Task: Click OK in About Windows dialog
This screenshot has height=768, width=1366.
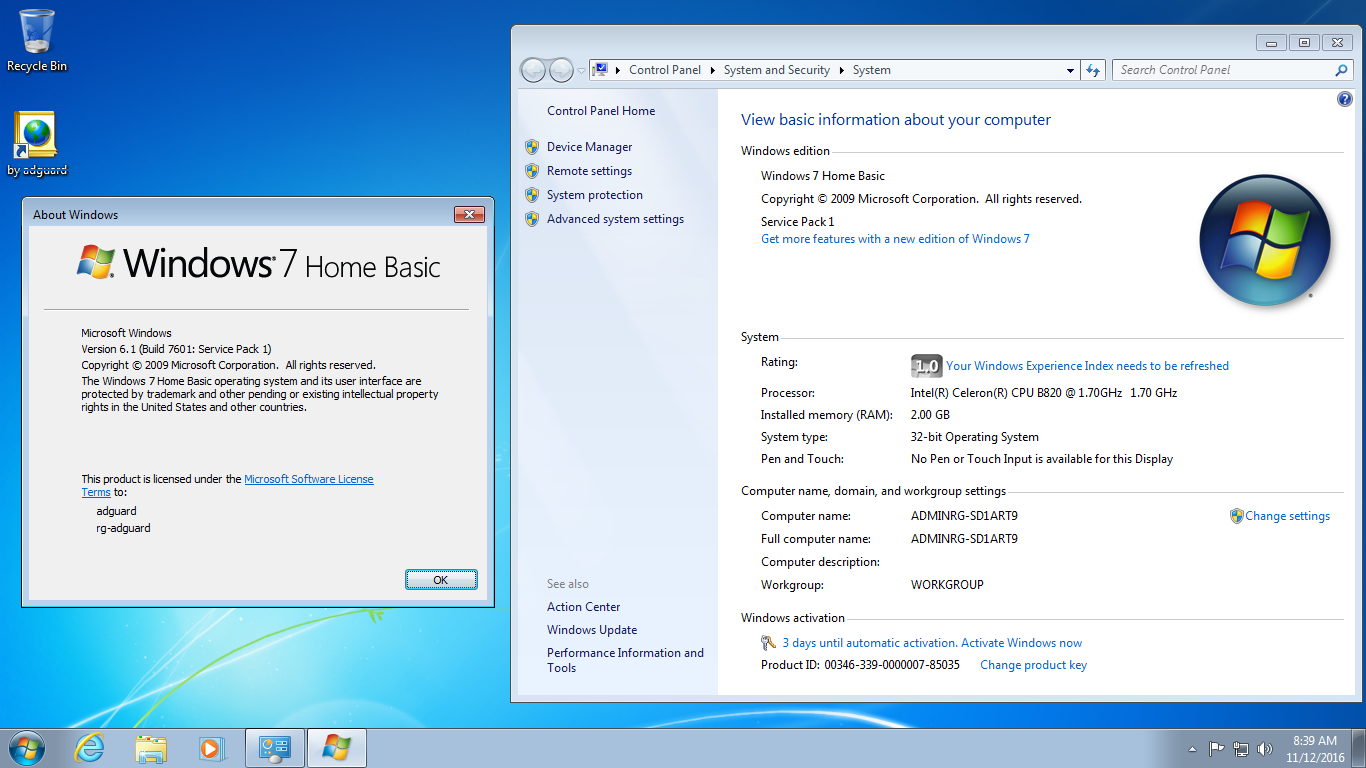Action: 441,580
